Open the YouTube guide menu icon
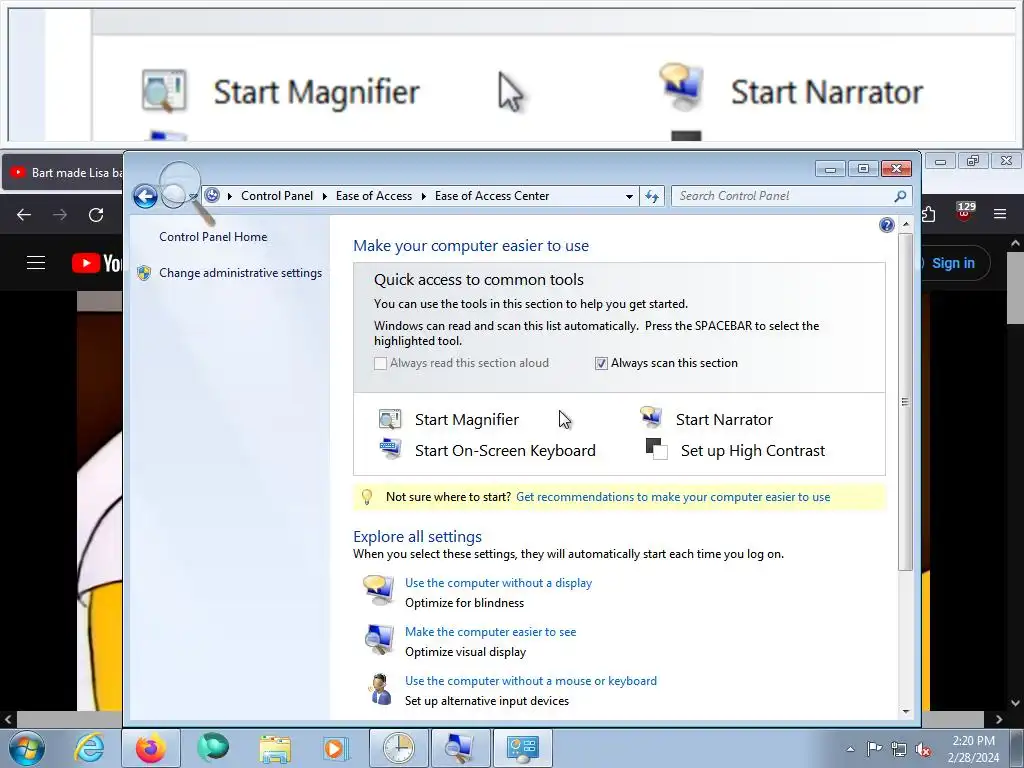The width and height of the screenshot is (1024, 768). (x=36, y=263)
